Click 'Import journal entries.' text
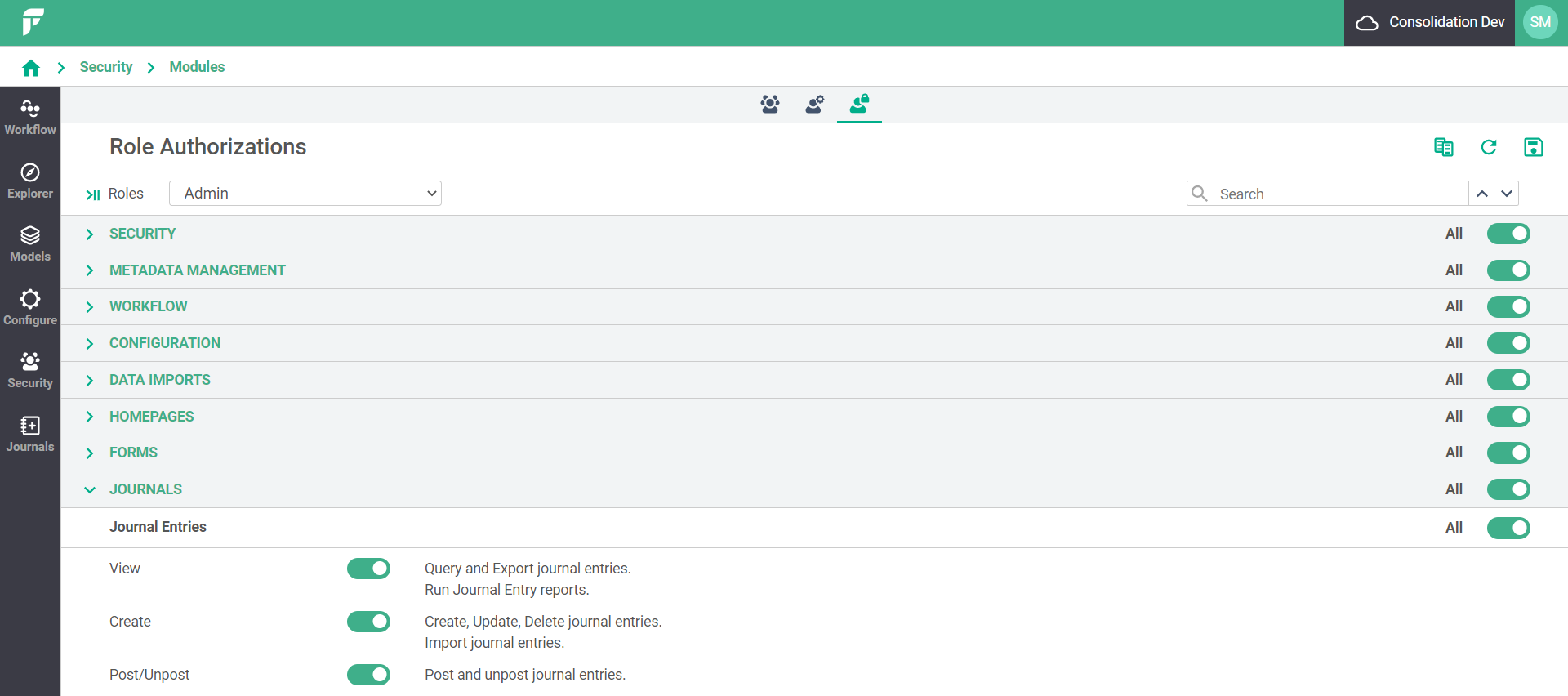This screenshot has height=696, width=1568. pyautogui.click(x=494, y=643)
